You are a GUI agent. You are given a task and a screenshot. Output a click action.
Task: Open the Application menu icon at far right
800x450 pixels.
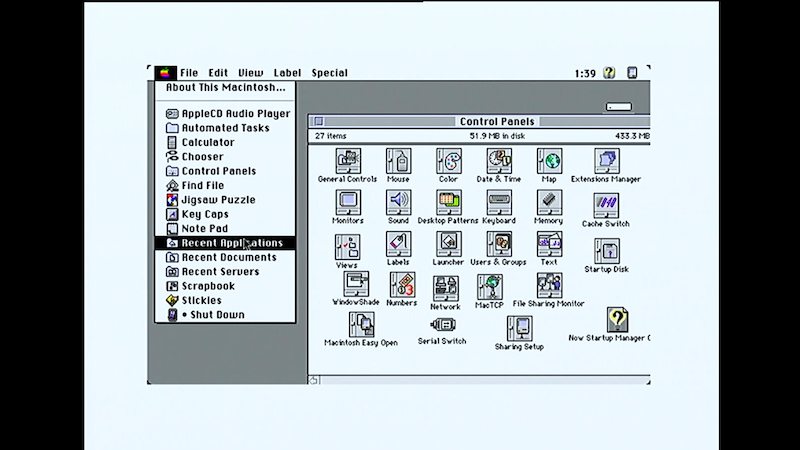coord(632,73)
